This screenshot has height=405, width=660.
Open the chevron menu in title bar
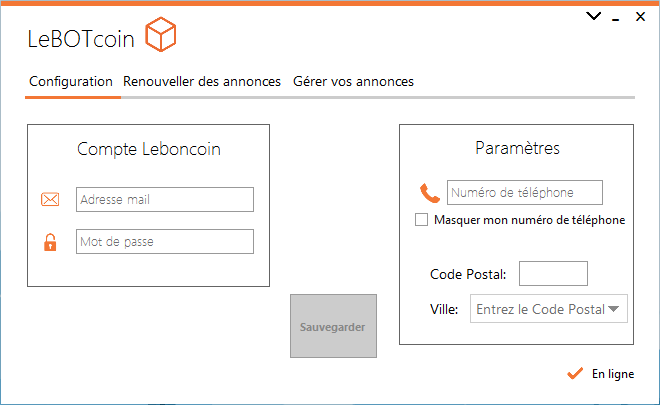593,16
